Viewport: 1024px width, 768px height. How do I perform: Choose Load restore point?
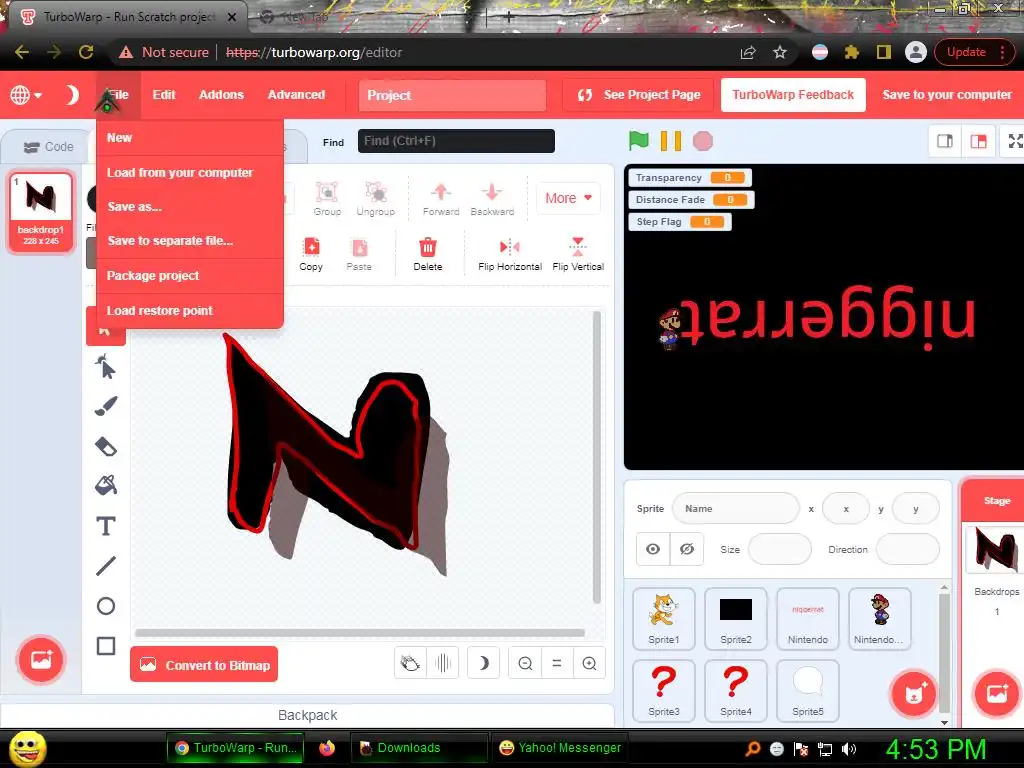click(189, 311)
